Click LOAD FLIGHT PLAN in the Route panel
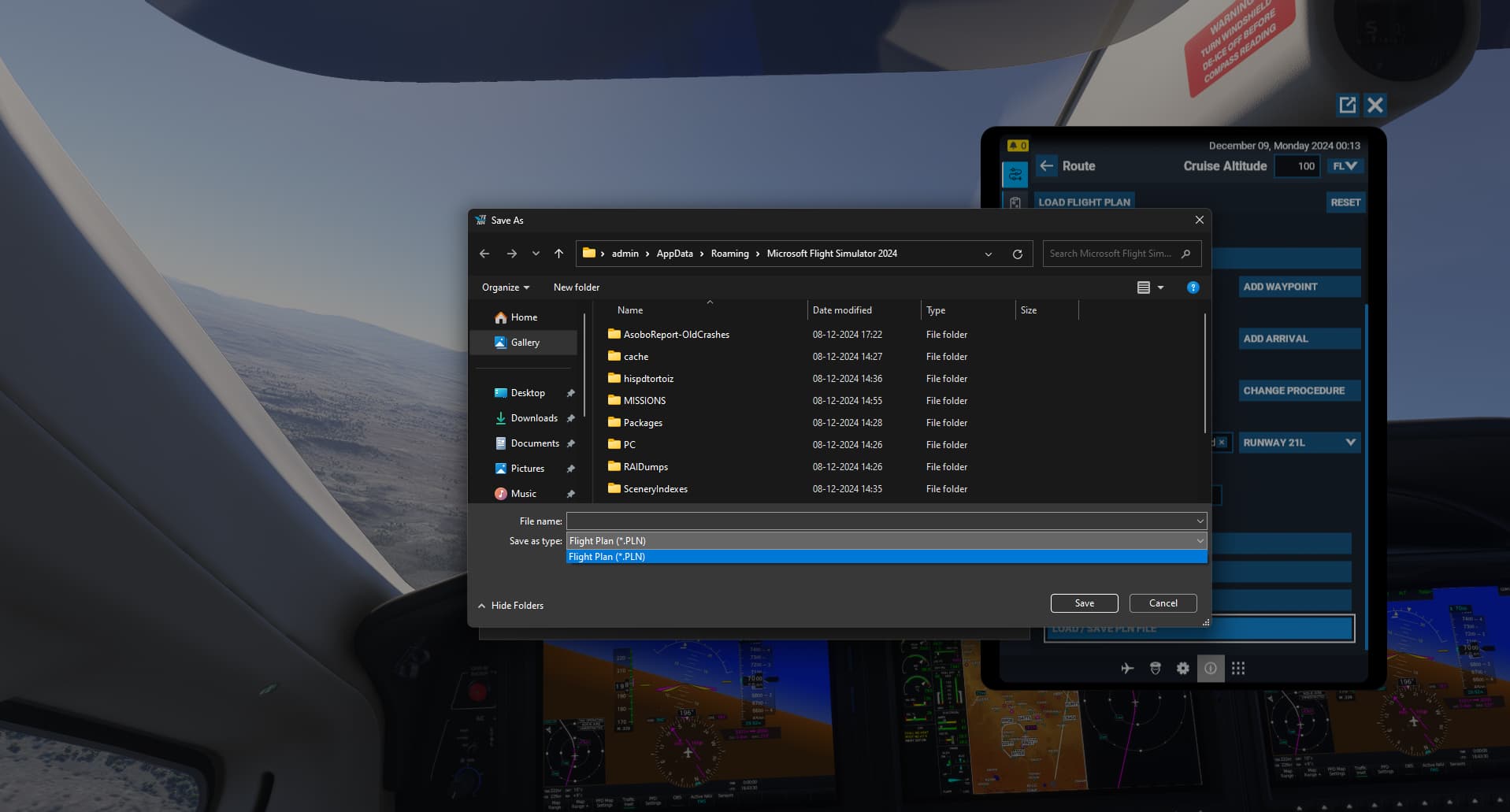The image size is (1510, 812). 1085,202
